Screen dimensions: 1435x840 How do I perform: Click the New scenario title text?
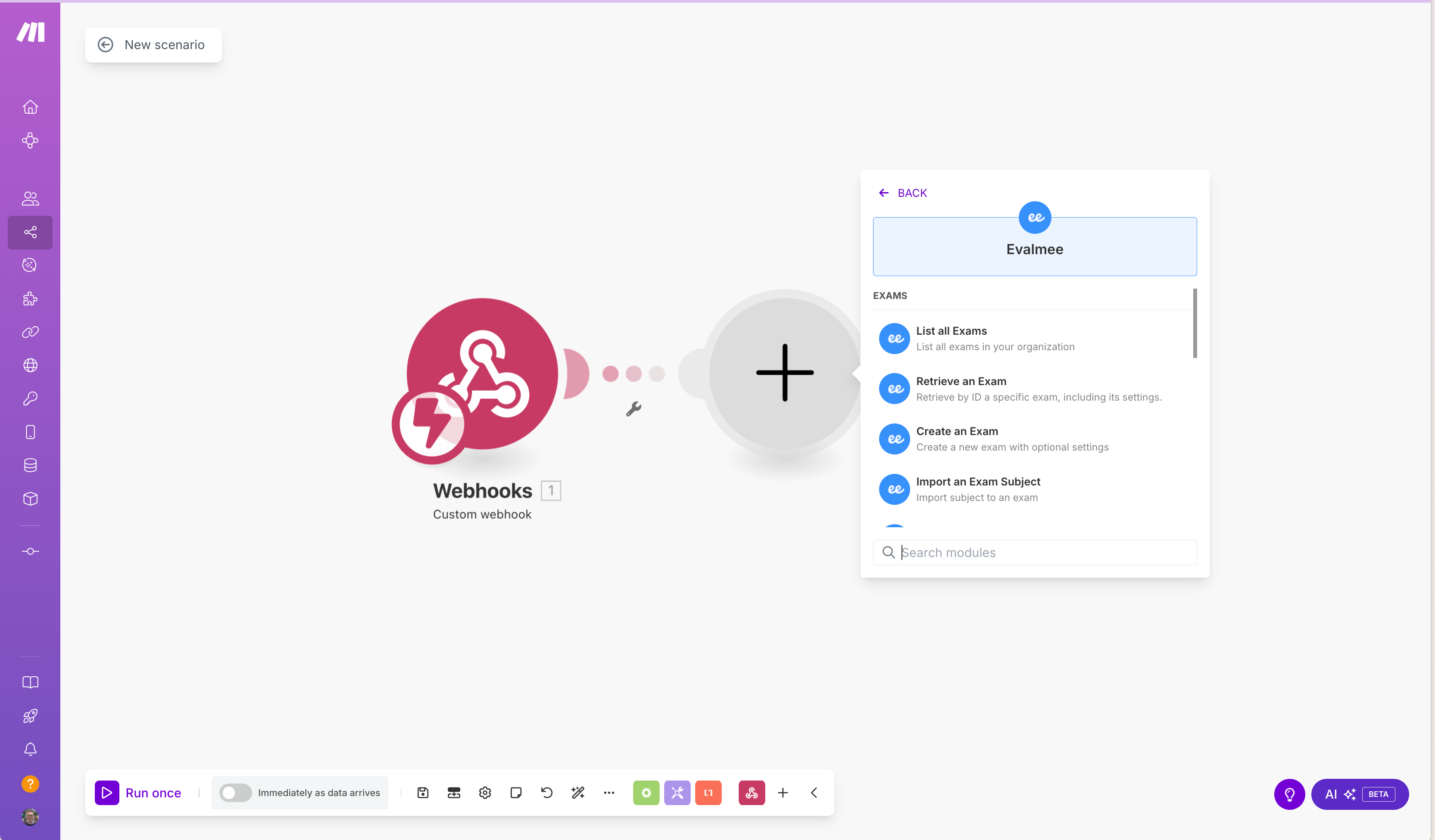tap(165, 45)
